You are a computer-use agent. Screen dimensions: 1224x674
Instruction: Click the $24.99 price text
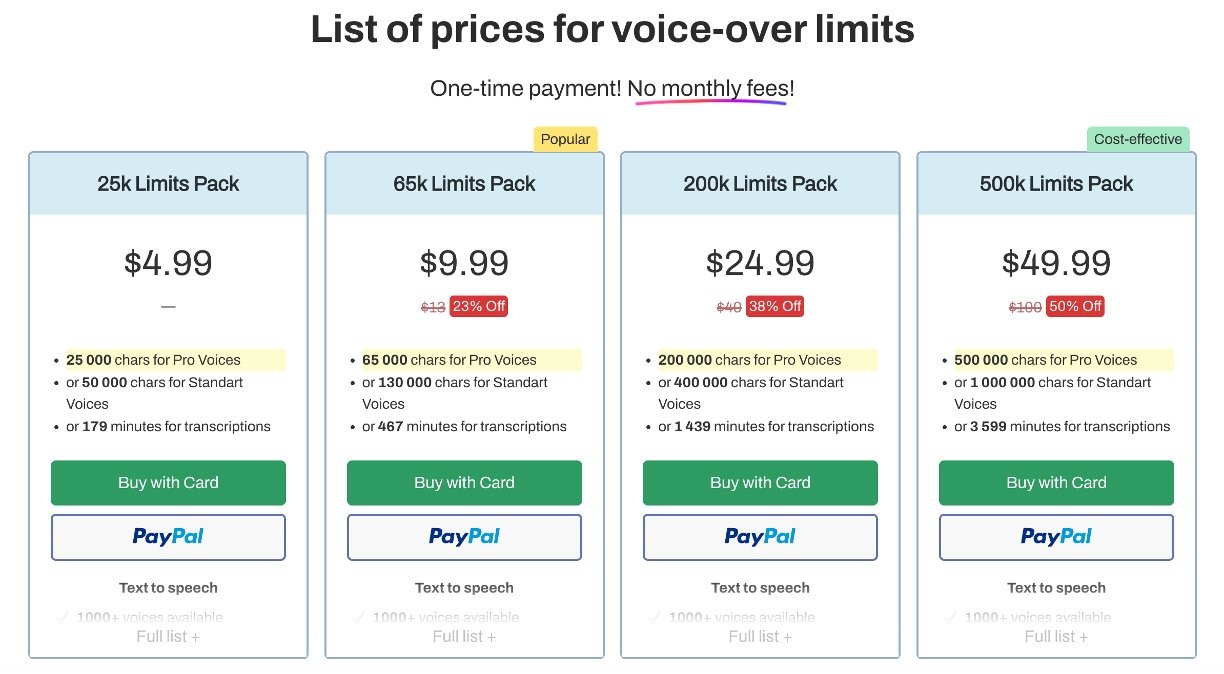click(760, 263)
